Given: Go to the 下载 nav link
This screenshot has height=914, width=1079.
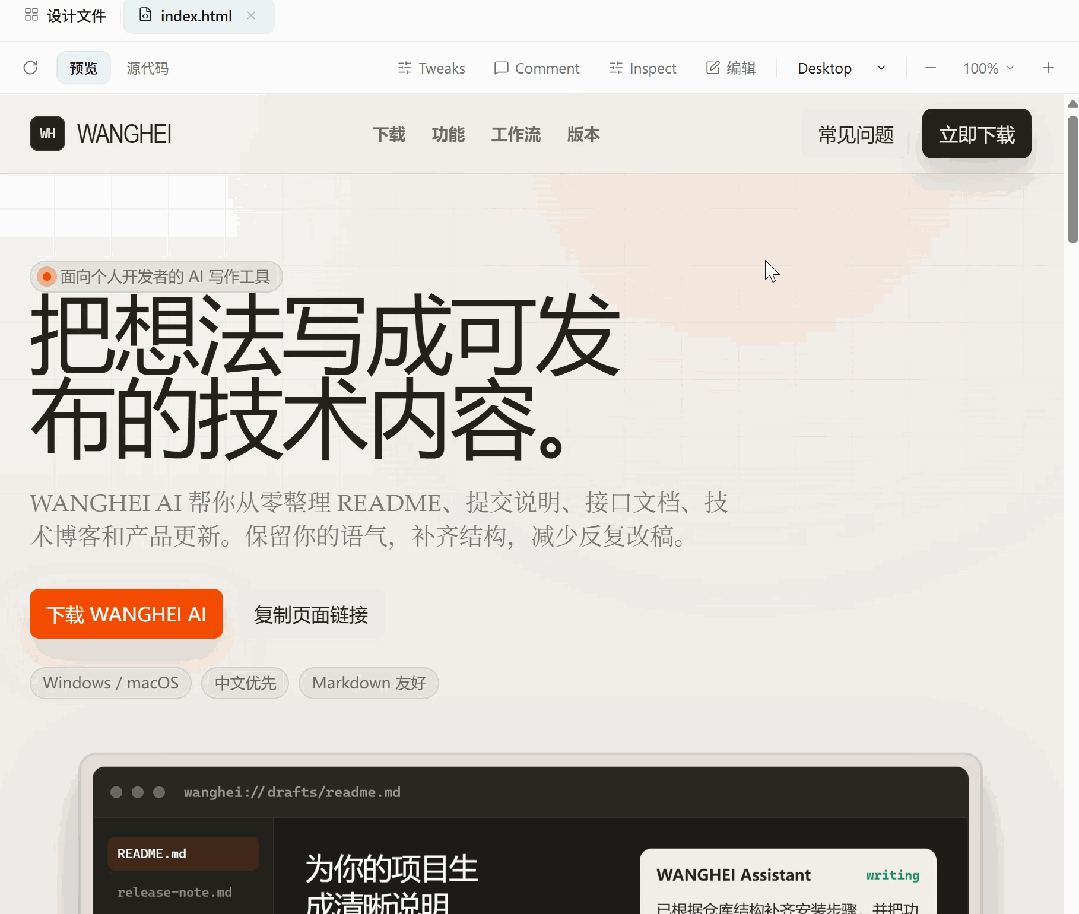Looking at the screenshot, I should 389,134.
